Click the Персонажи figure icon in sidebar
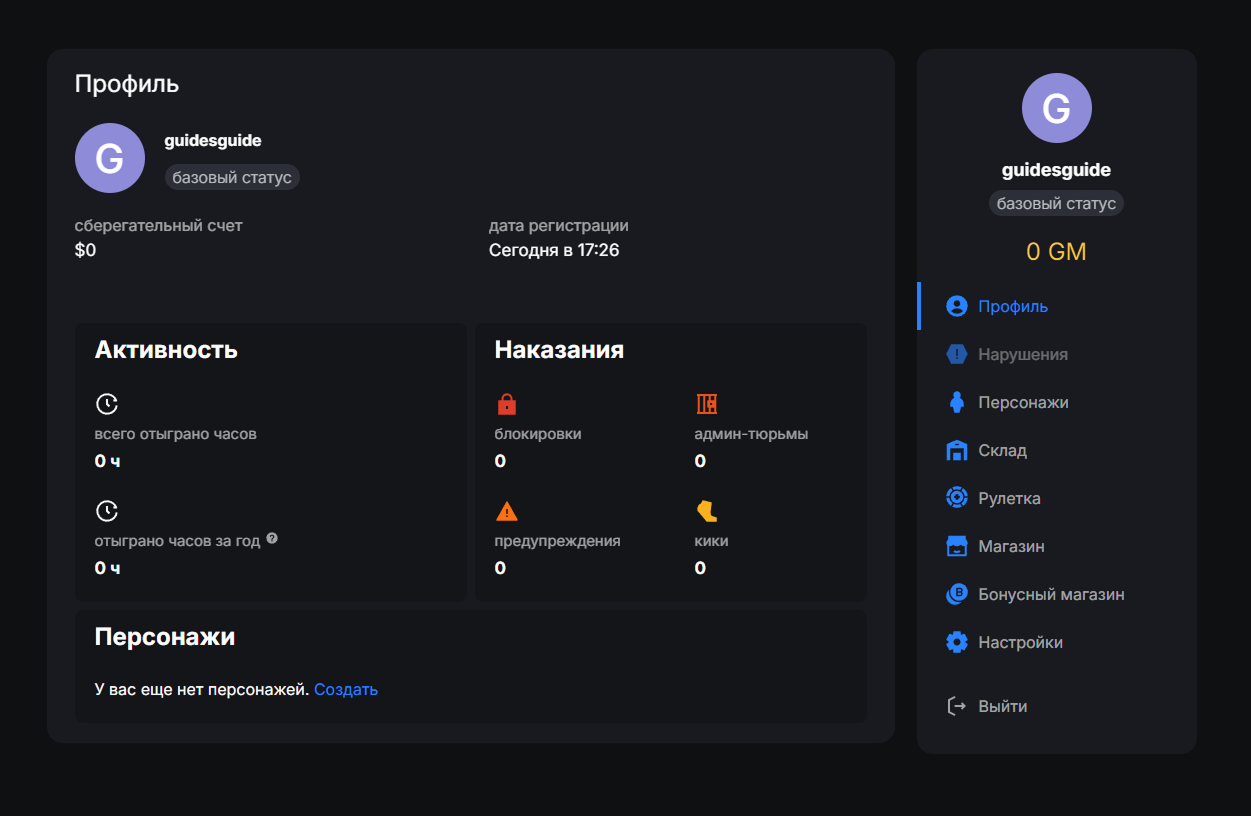This screenshot has width=1251, height=816. pyautogui.click(x=957, y=402)
